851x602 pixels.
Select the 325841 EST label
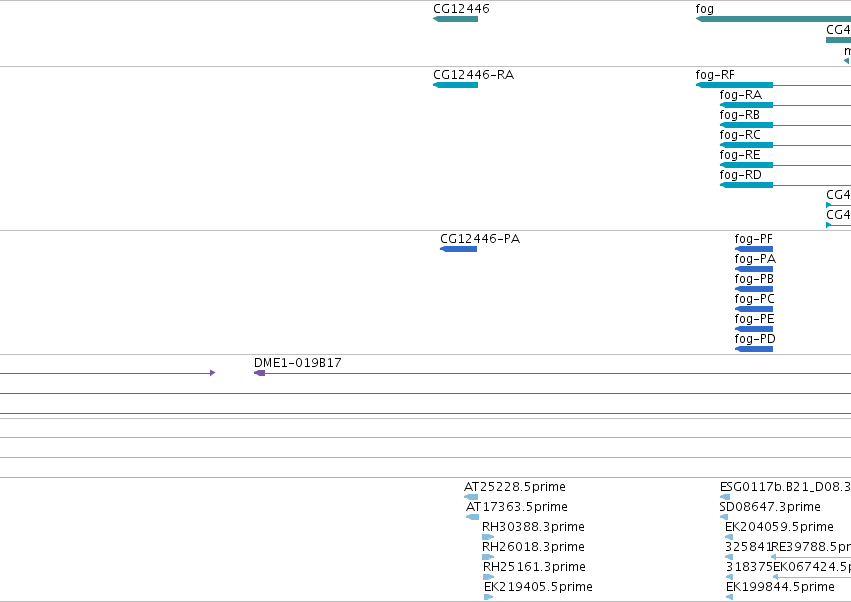748,547
